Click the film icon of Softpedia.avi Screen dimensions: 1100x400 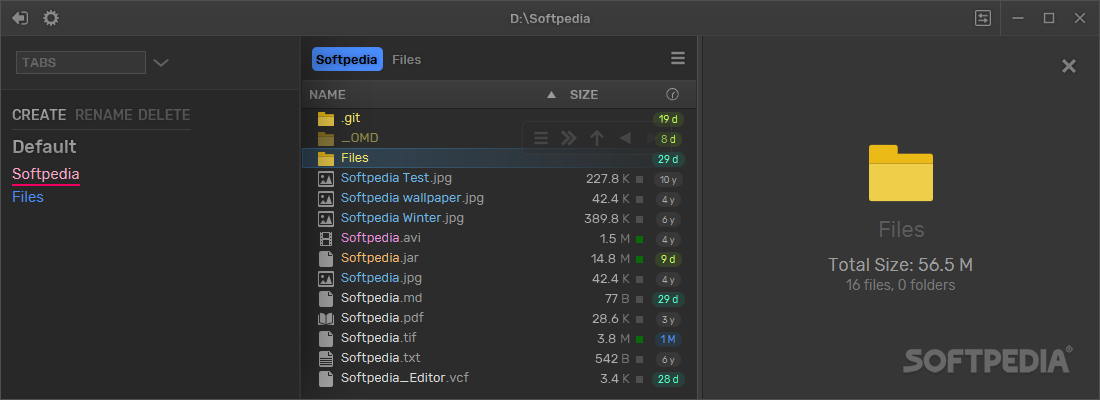coord(326,239)
